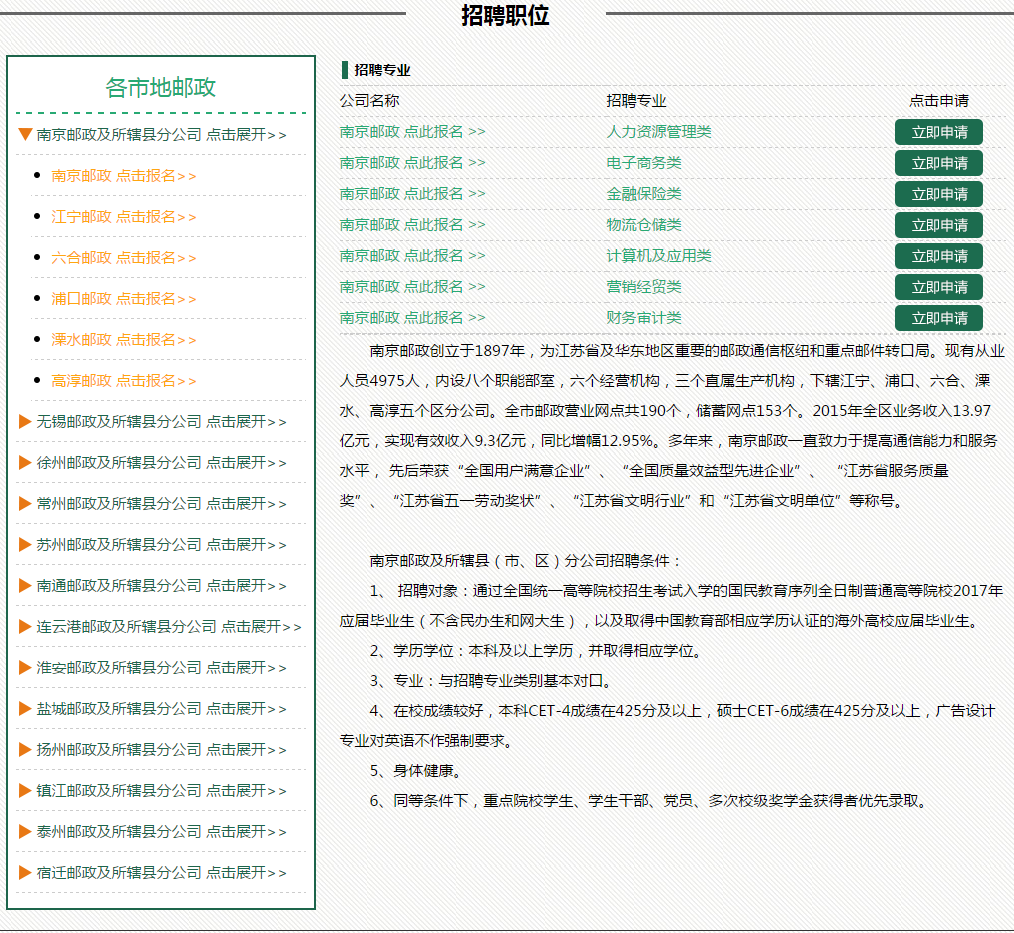
Task: Open 江宁邮政 点击报名 link
Action: pos(124,217)
